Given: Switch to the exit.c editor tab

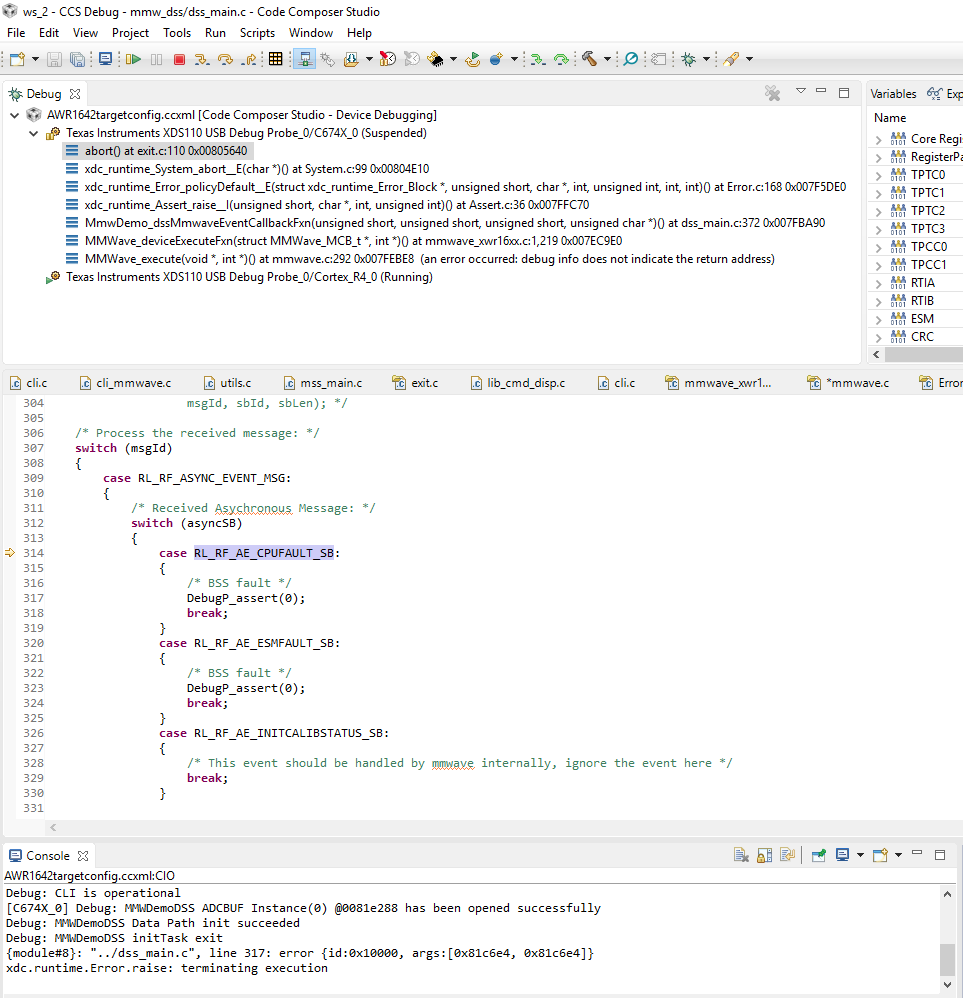Looking at the screenshot, I should point(415,383).
